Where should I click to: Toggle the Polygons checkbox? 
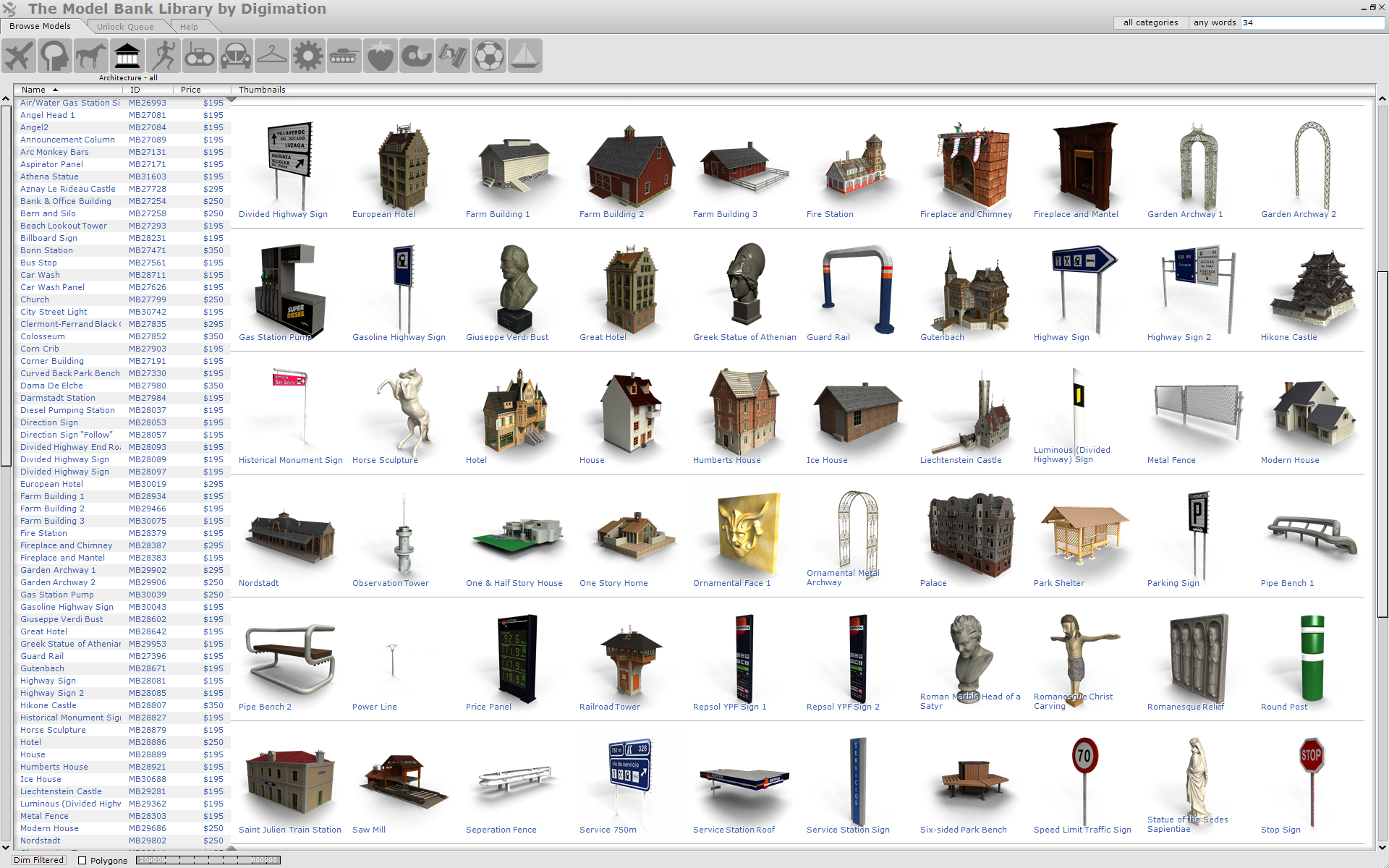(x=82, y=861)
